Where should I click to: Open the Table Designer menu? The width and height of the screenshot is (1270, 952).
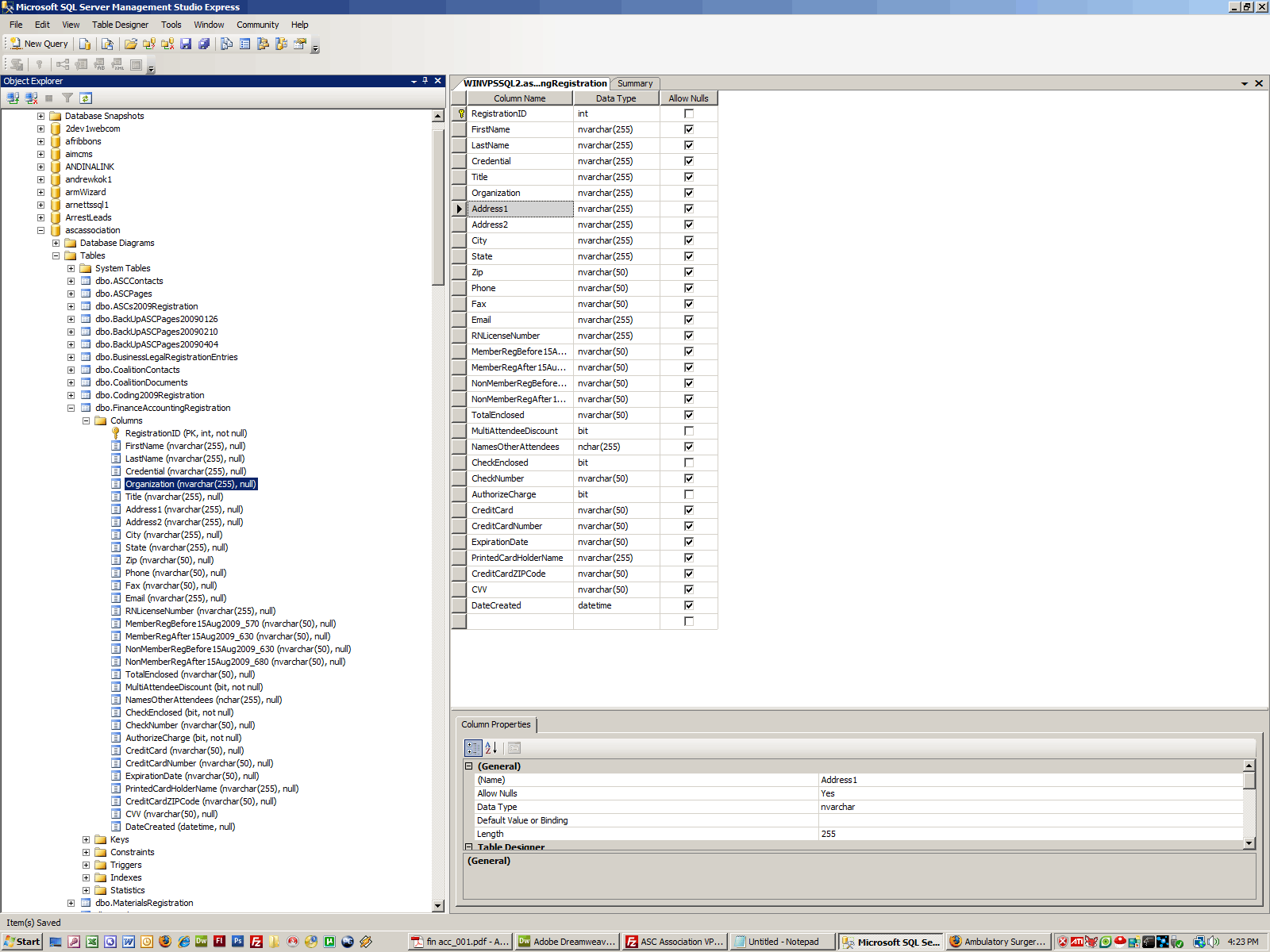[x=120, y=25]
